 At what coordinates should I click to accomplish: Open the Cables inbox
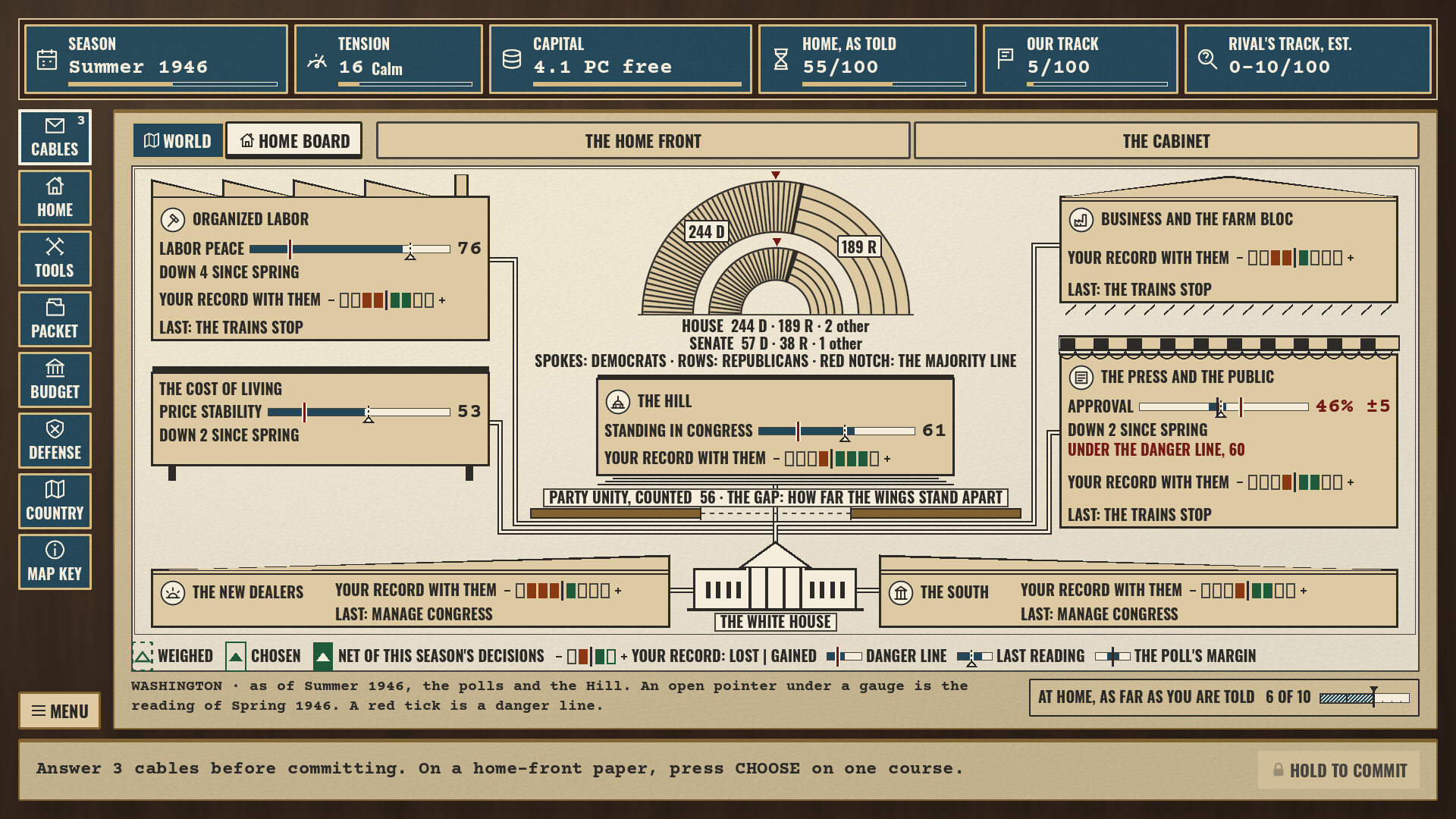tap(55, 137)
